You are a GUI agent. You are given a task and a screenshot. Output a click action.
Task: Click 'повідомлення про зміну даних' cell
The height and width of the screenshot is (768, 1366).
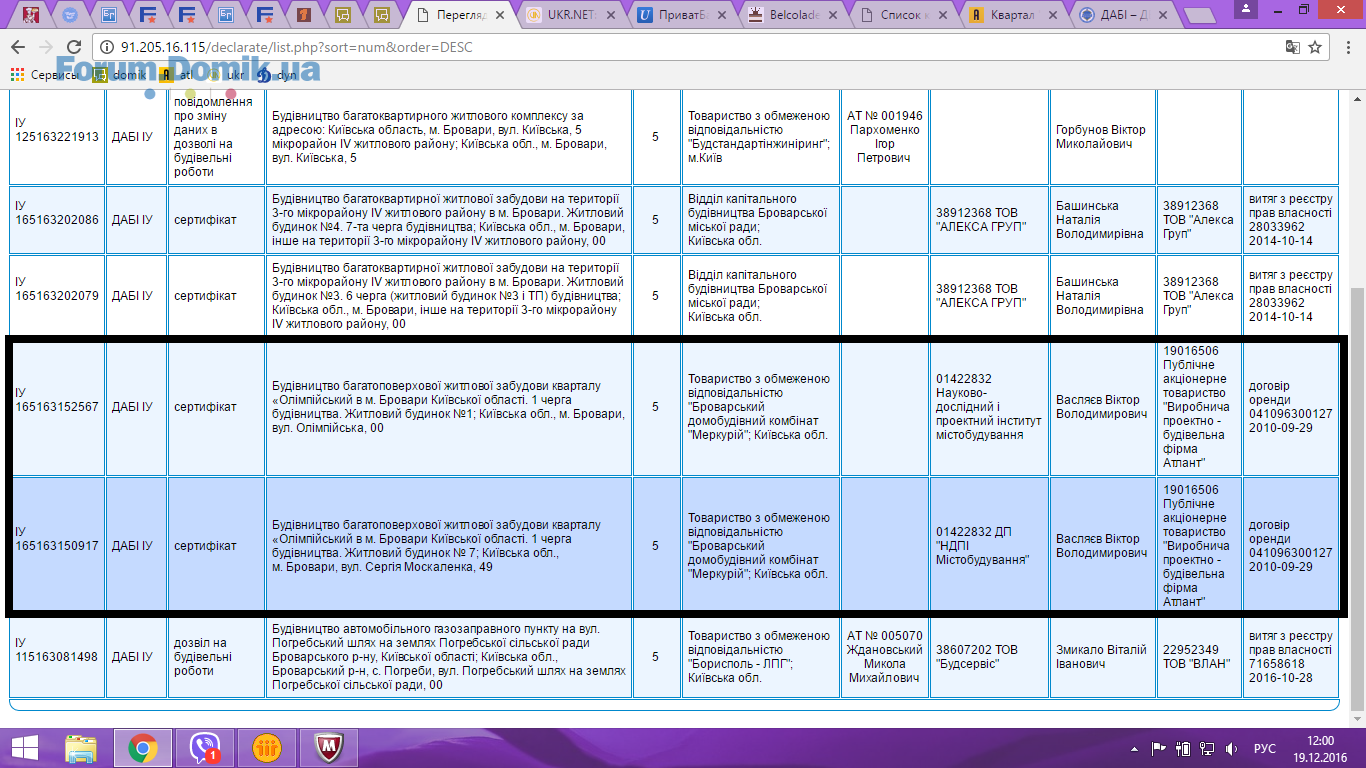[x=217, y=137]
